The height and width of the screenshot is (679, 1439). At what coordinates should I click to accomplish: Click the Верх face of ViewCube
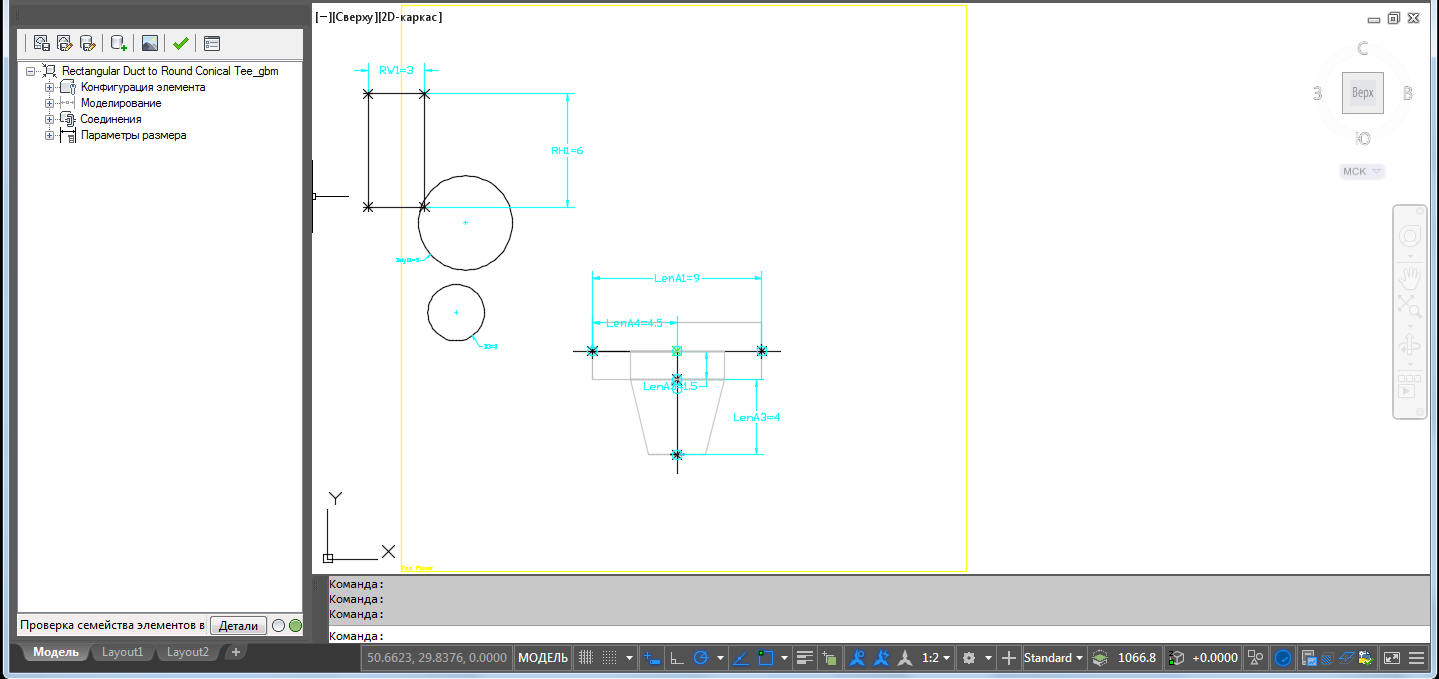tap(1363, 93)
